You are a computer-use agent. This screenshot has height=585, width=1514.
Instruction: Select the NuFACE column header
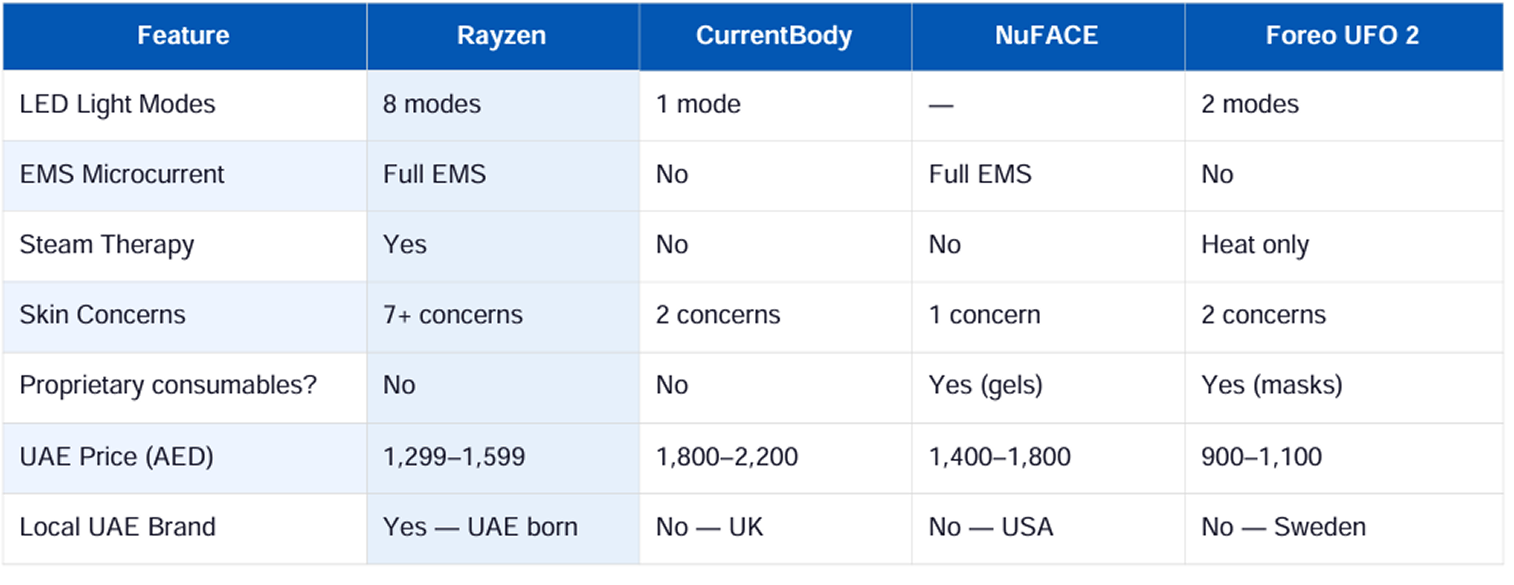[x=1048, y=36]
